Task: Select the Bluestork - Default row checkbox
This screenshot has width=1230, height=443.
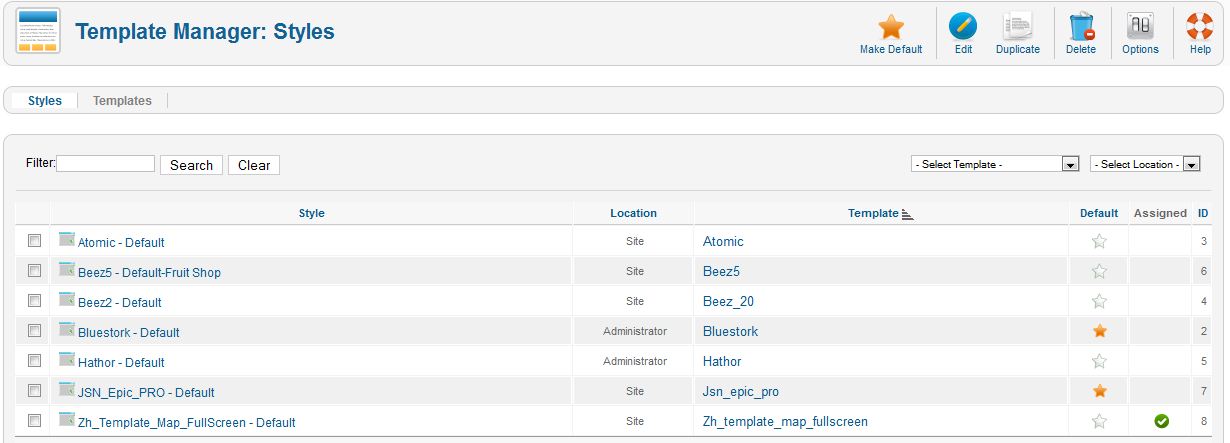Action: (x=34, y=331)
